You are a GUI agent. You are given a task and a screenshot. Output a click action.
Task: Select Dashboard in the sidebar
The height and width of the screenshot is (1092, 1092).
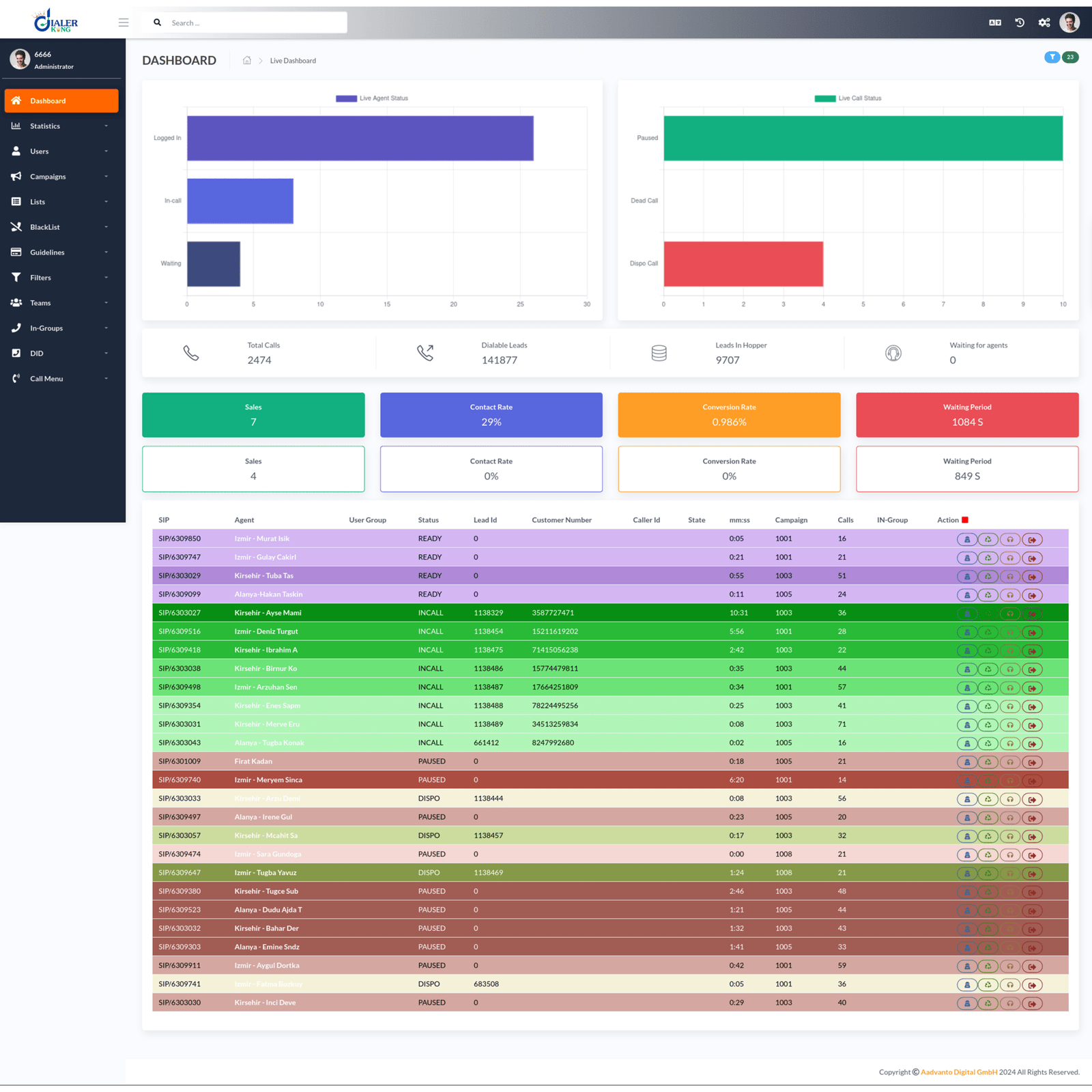48,100
